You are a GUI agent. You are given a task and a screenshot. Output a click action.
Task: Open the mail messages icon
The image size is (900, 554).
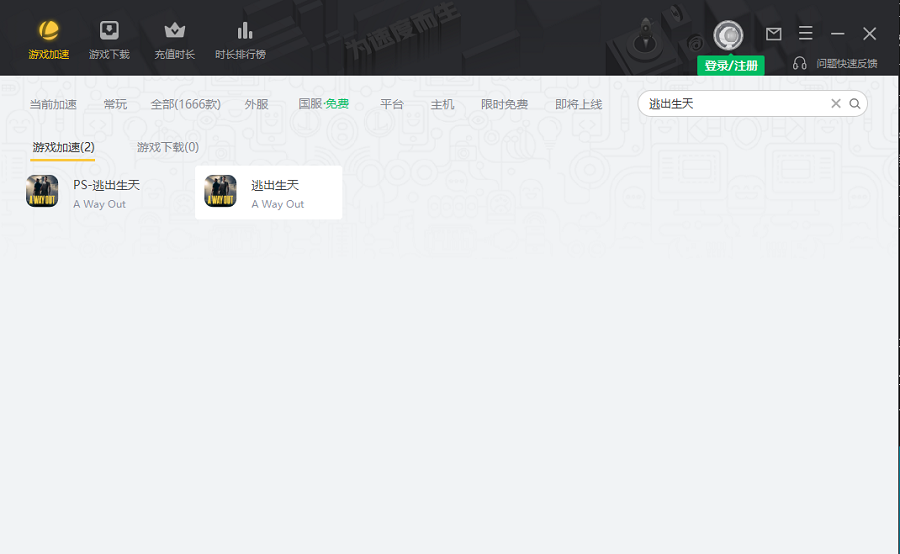point(774,34)
